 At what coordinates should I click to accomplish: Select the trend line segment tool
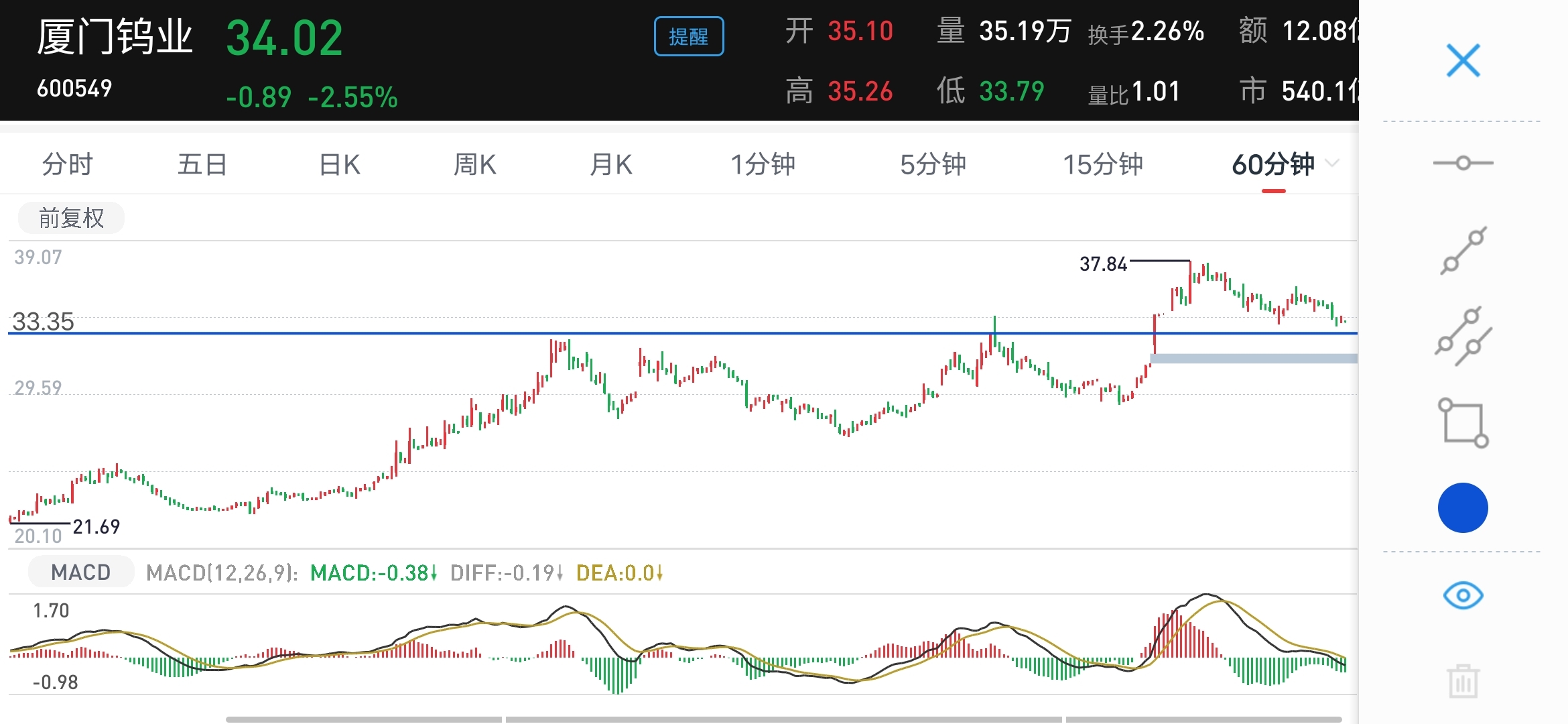1463,250
